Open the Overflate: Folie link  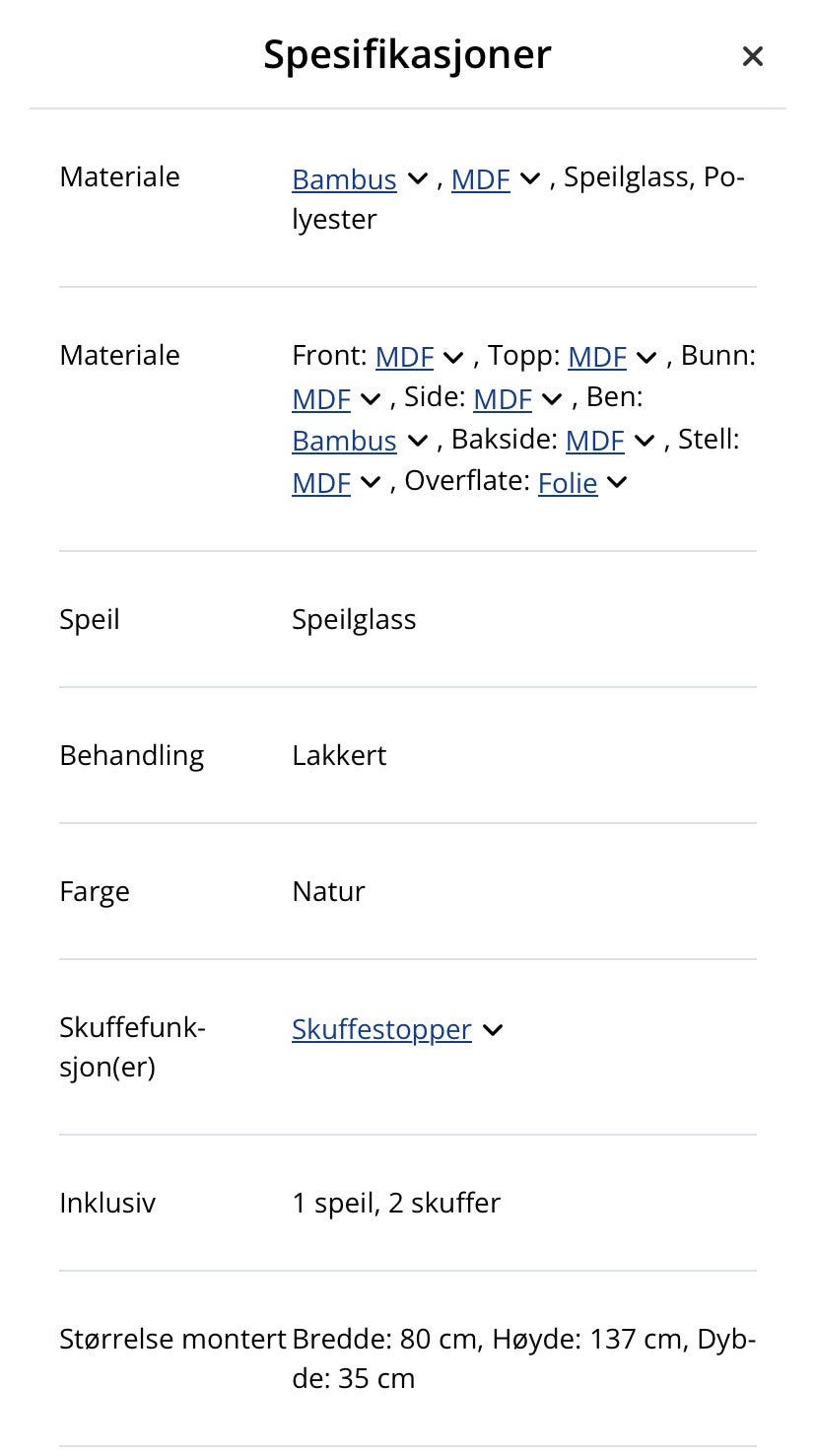(x=568, y=483)
